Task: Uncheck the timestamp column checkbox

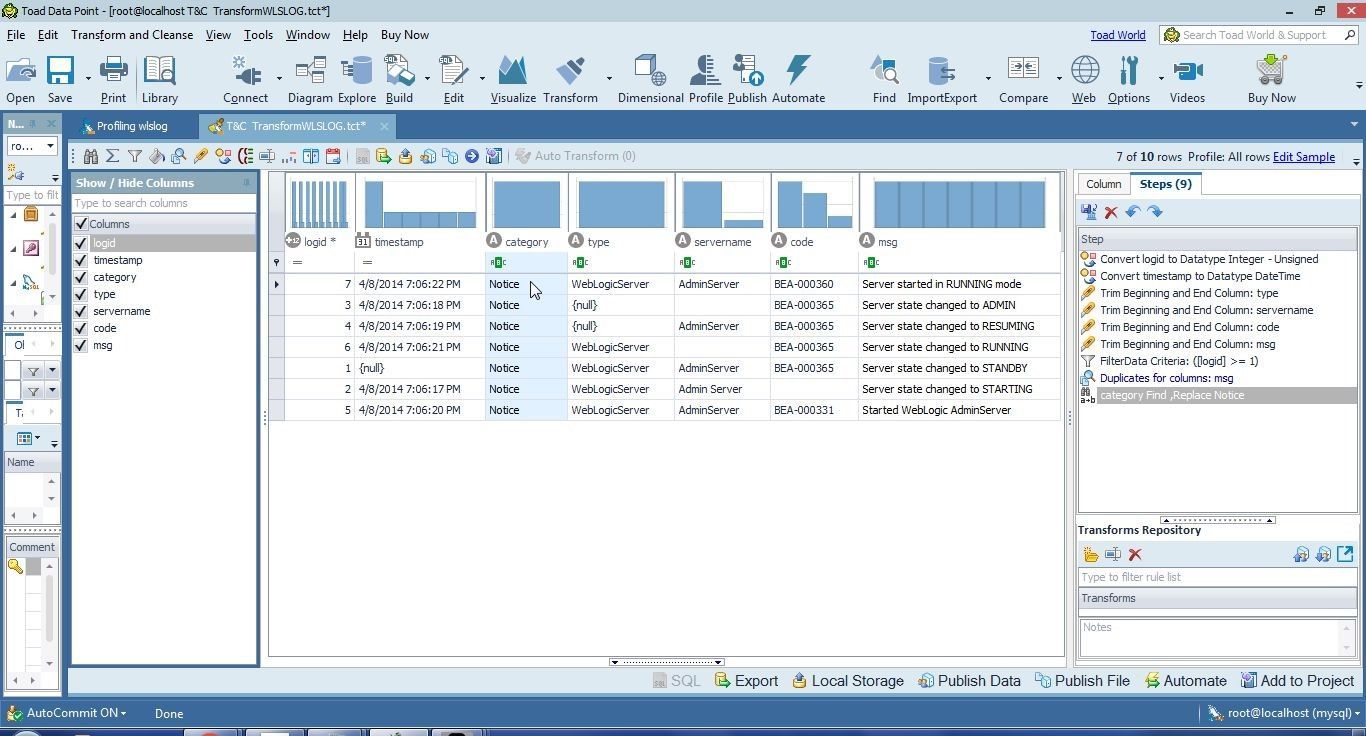Action: pos(81,260)
